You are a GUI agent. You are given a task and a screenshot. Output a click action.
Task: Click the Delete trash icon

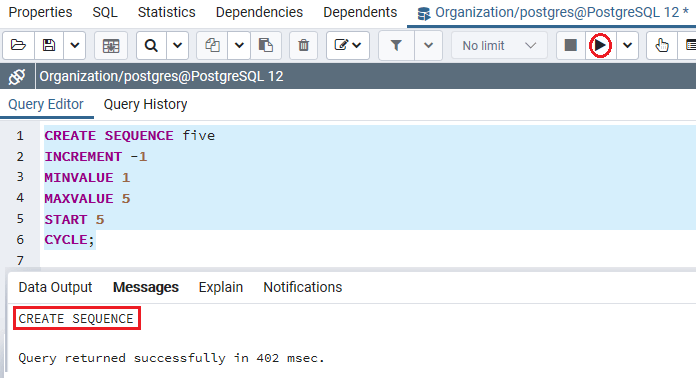pos(304,45)
